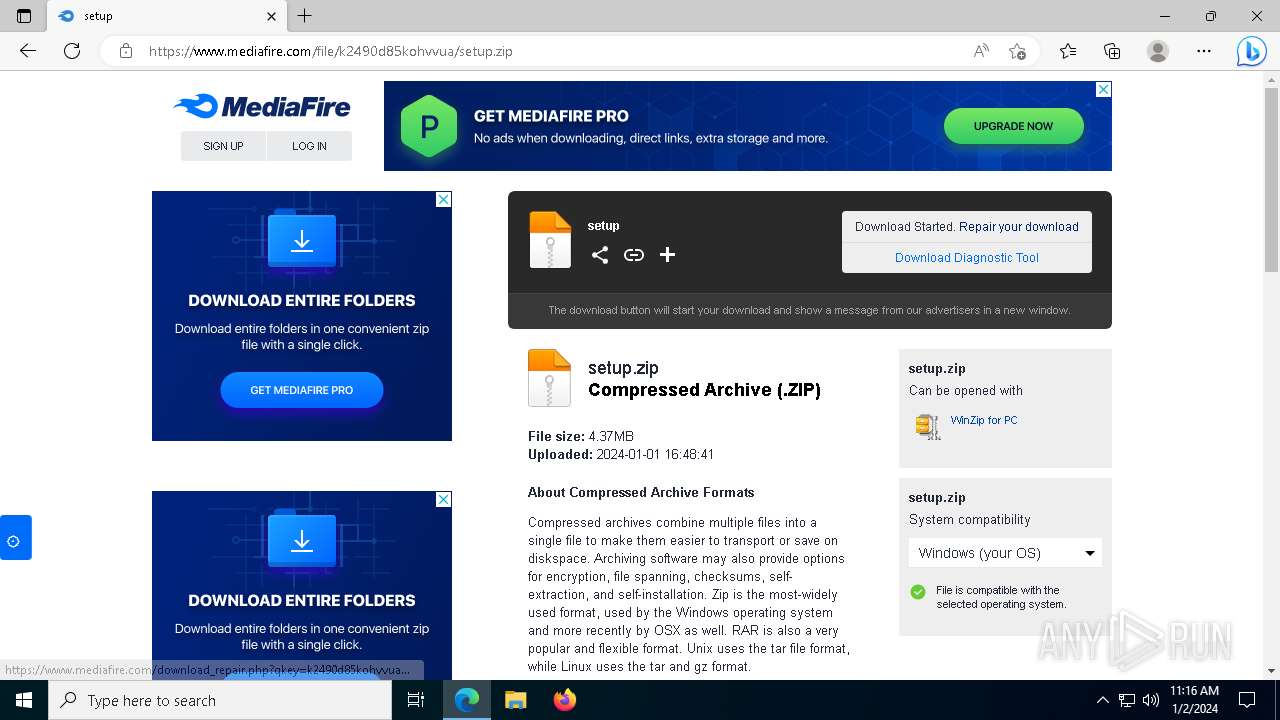This screenshot has height=720, width=1280.
Task: Open the Favorites list
Action: [x=1068, y=51]
